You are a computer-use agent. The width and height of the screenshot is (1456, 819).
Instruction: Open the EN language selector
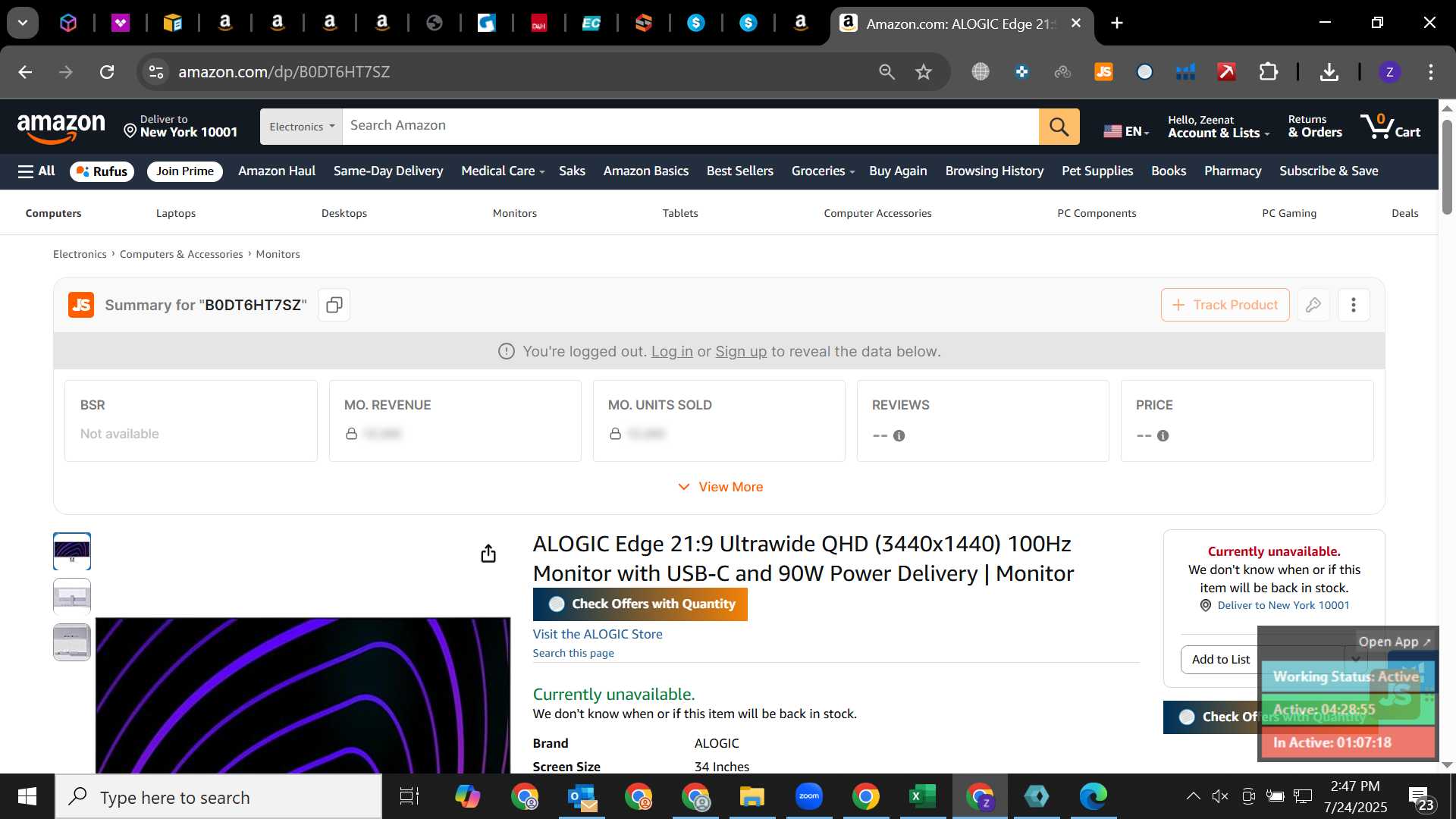point(1126,131)
